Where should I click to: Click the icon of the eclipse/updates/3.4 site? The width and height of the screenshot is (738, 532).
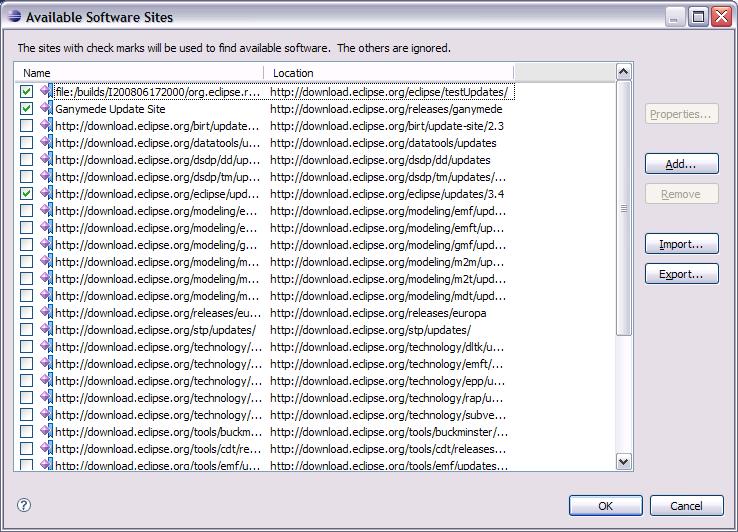tap(47, 193)
